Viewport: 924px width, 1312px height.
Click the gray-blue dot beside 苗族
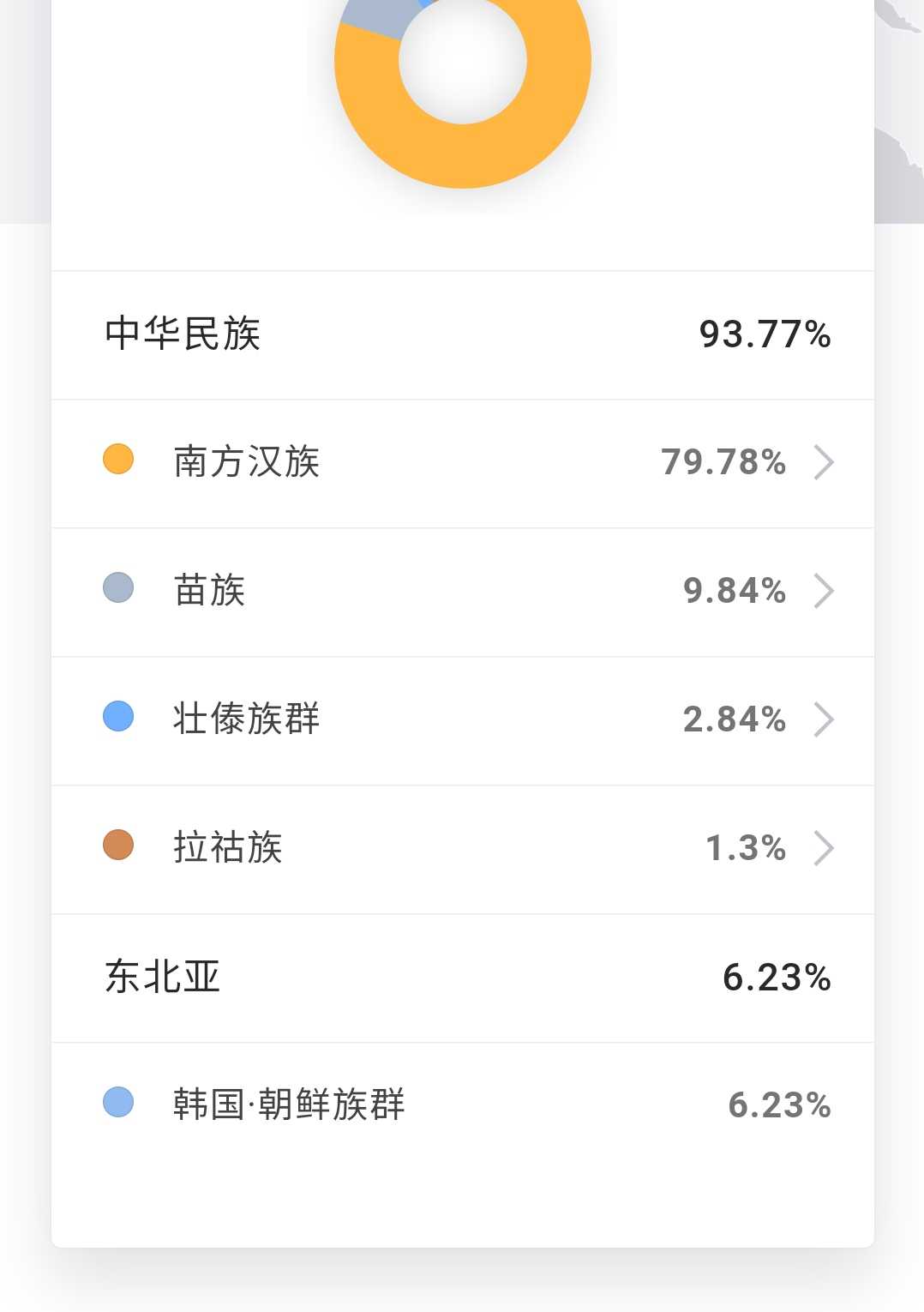tap(118, 587)
